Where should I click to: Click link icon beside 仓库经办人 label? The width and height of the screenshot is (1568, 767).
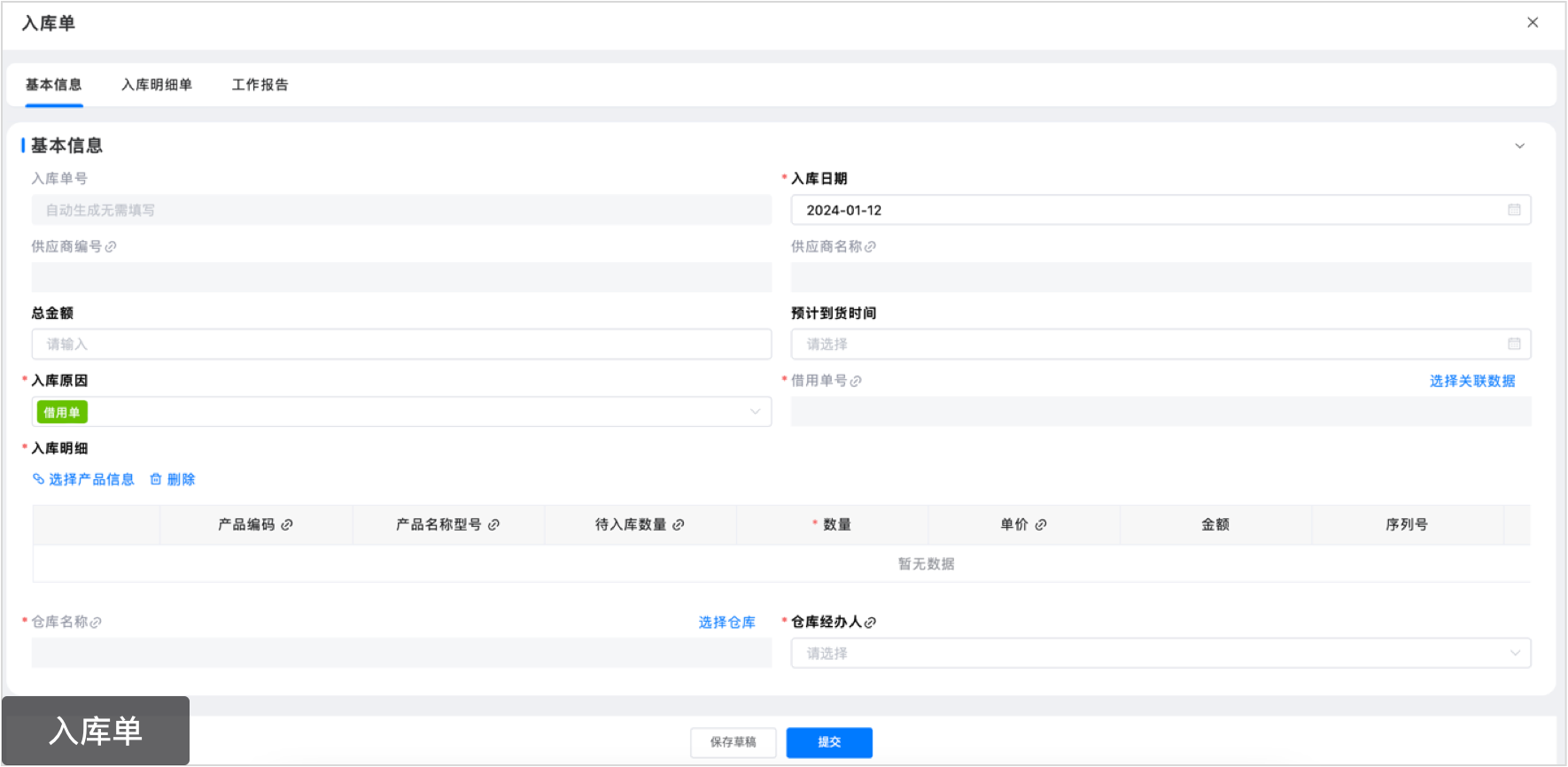click(870, 623)
